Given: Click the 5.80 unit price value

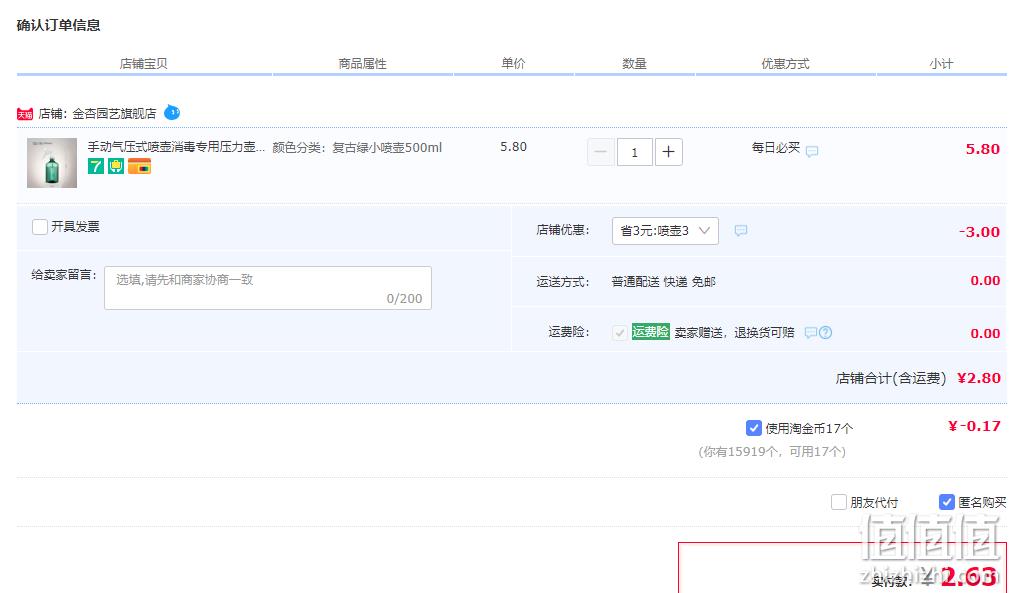Looking at the screenshot, I should (514, 147).
